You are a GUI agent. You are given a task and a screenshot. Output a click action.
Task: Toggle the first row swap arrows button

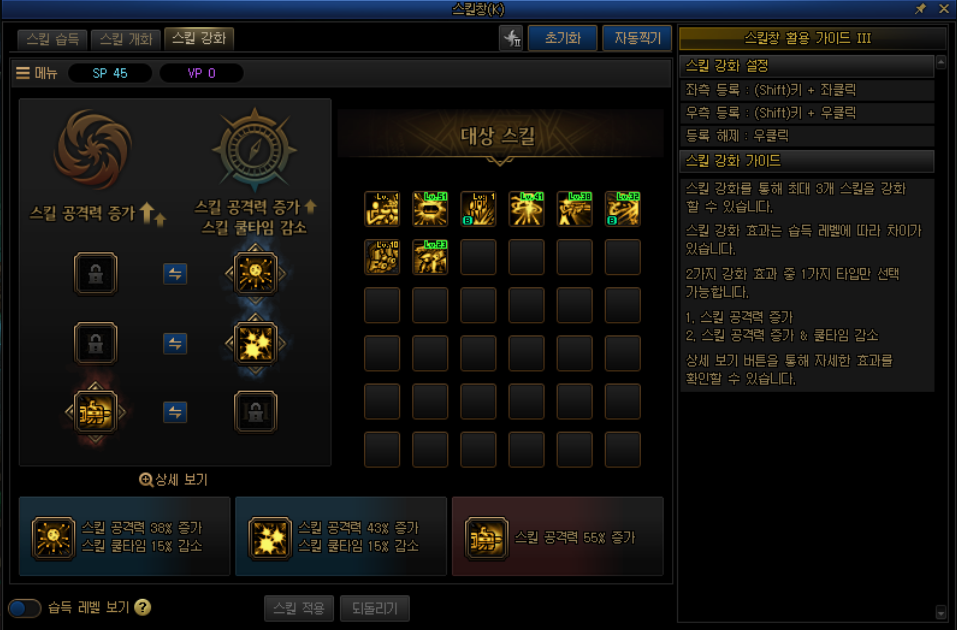175,273
